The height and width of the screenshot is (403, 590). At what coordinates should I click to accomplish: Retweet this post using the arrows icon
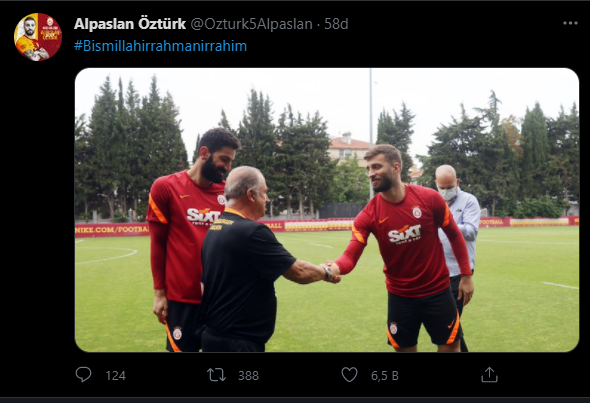pos(216,375)
